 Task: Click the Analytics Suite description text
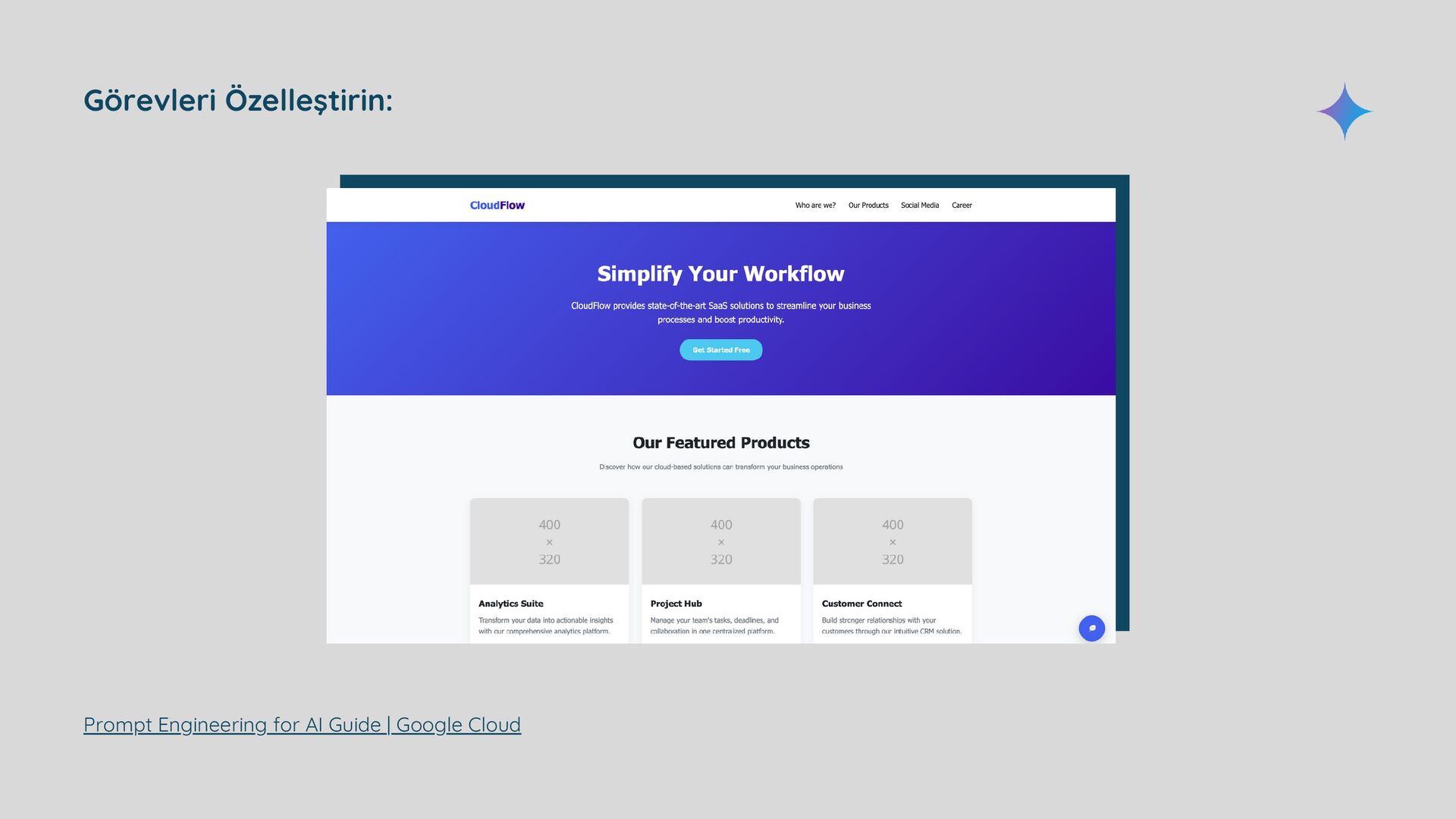545,626
